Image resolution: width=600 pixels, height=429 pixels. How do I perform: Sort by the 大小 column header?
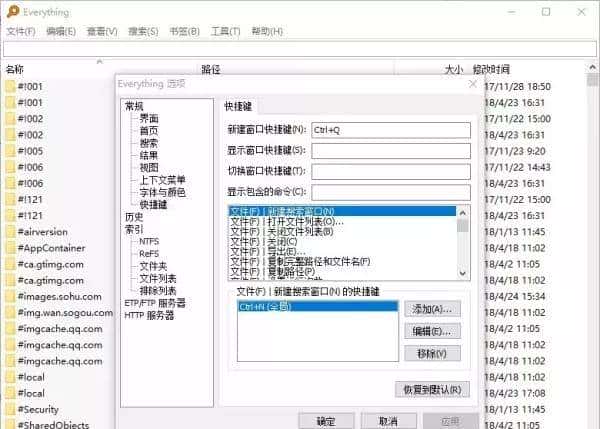454,70
